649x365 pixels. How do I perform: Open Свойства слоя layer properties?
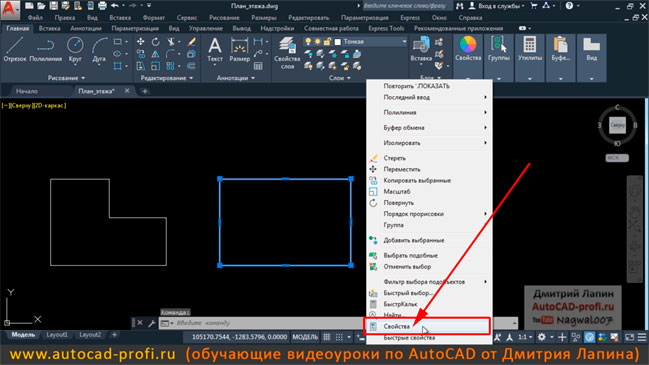click(287, 53)
